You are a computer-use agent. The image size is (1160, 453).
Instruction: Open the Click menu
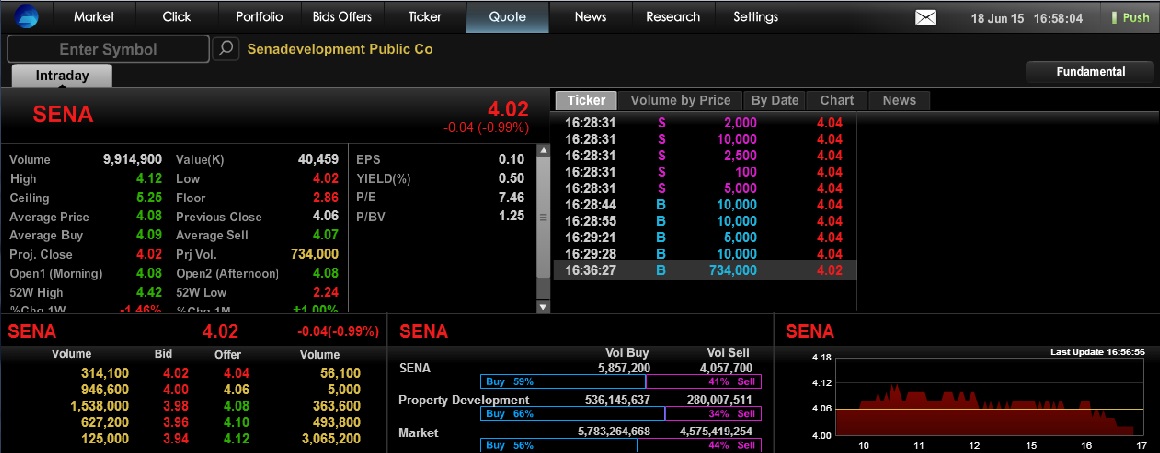click(177, 16)
